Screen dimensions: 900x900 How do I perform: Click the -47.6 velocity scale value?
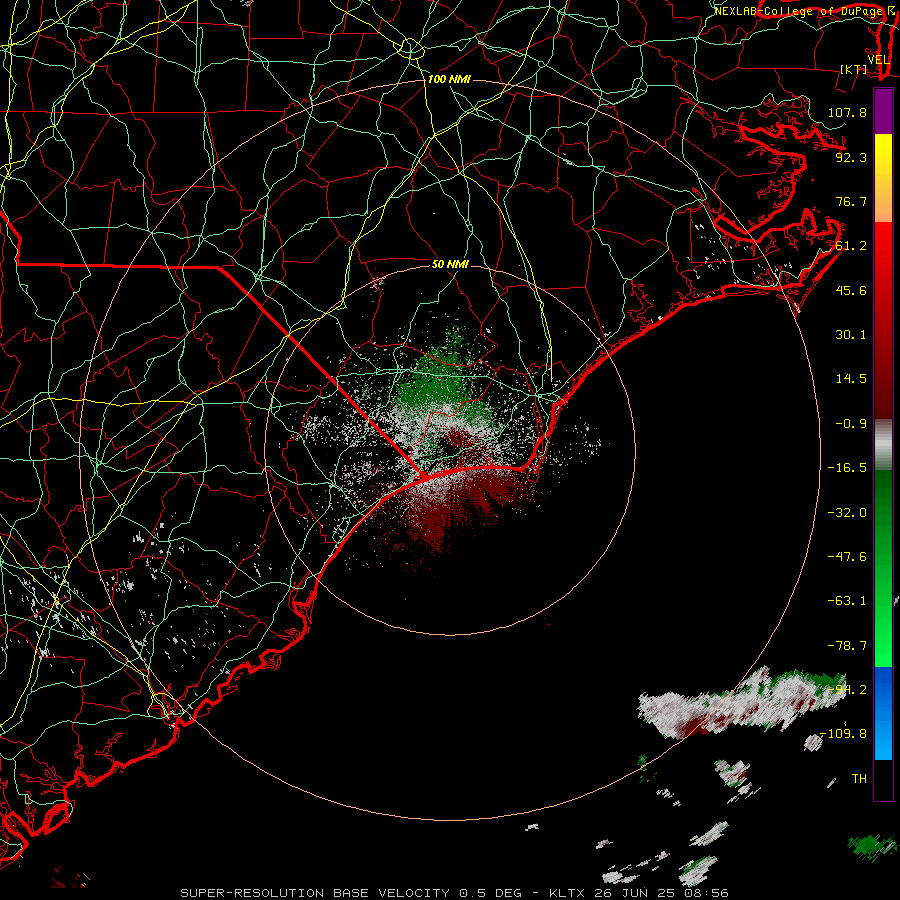click(847, 557)
